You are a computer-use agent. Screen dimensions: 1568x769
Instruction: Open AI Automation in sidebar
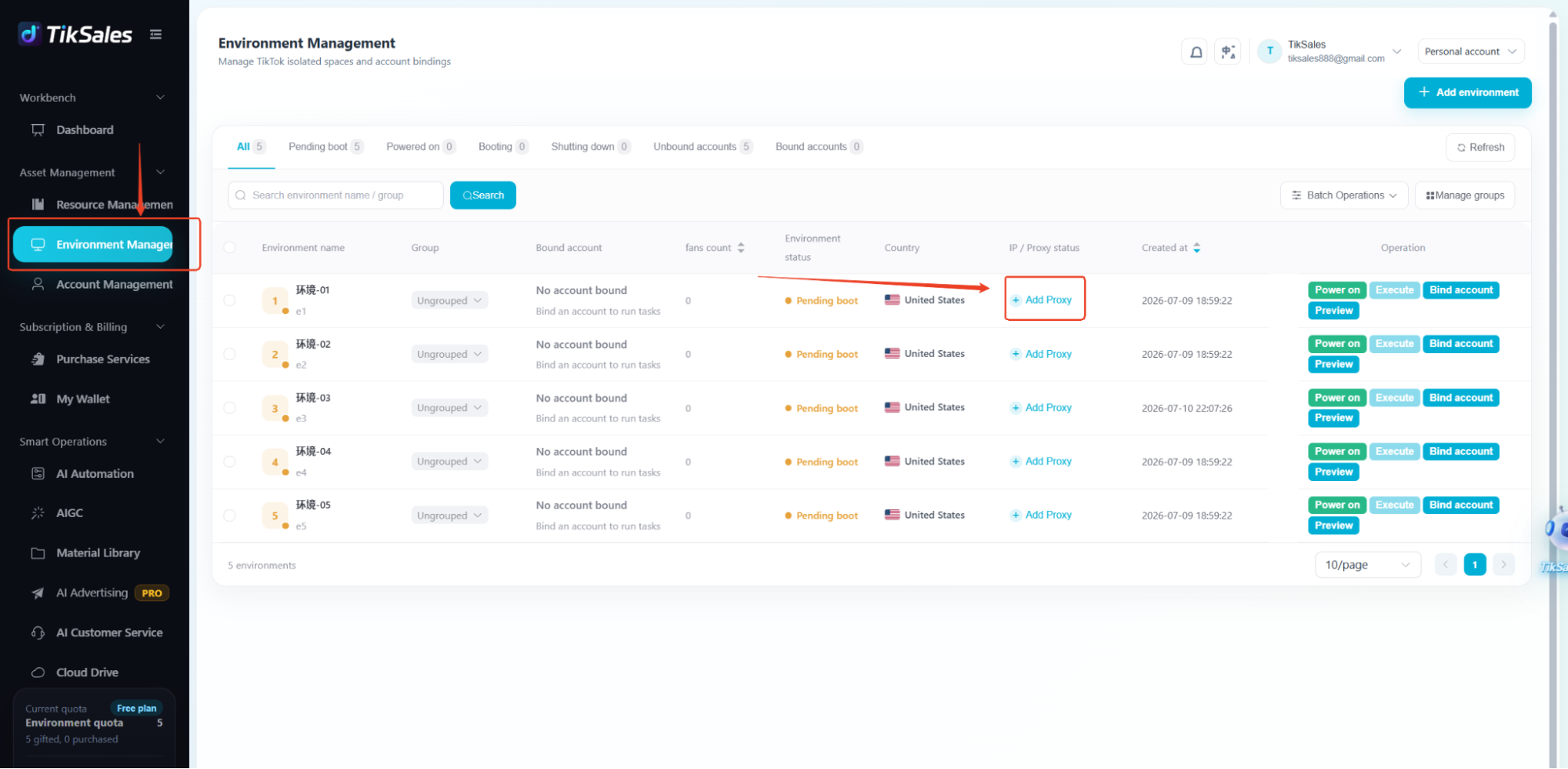[x=95, y=474]
